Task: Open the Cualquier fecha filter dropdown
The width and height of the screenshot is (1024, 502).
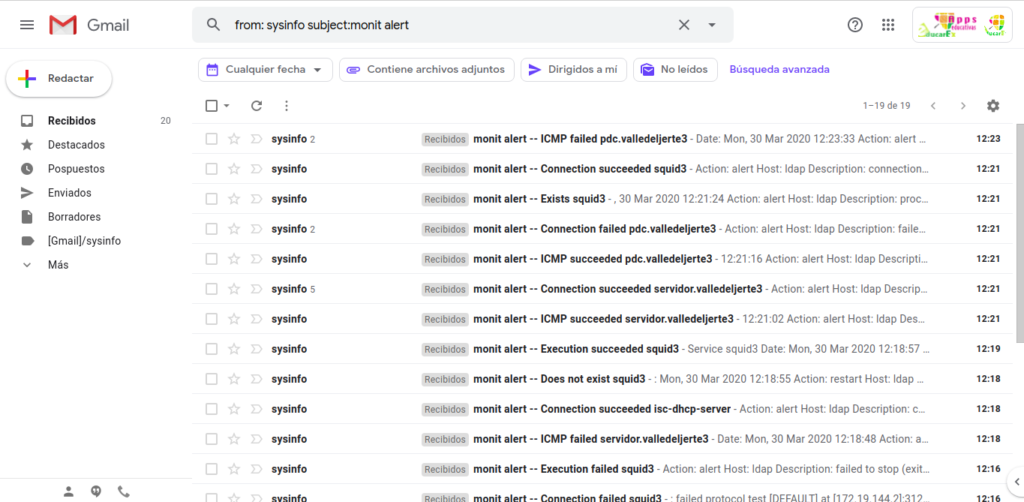Action: pos(265,70)
